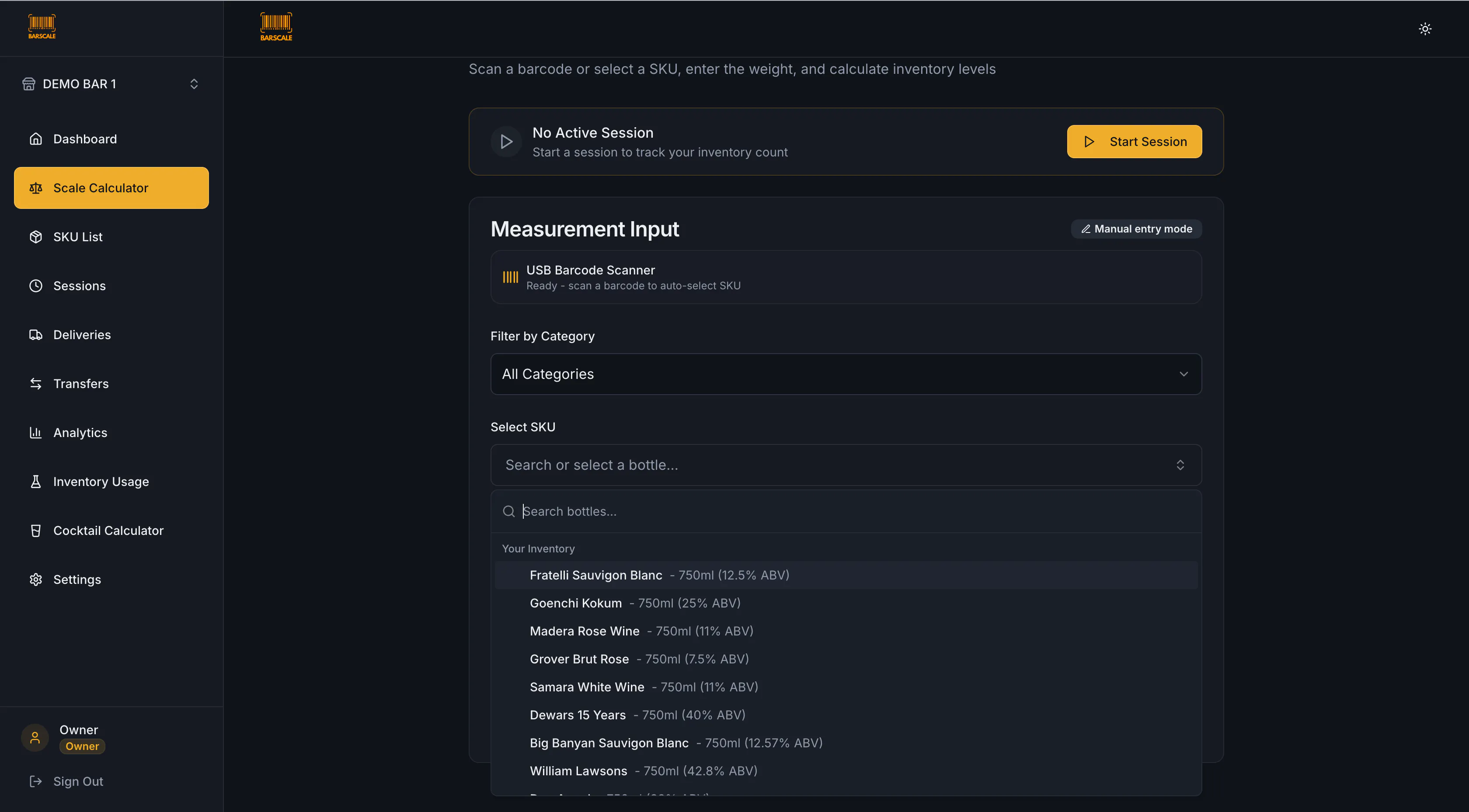Collapse the Search or select a bottle combobox
This screenshot has height=812, width=1469.
point(846,465)
